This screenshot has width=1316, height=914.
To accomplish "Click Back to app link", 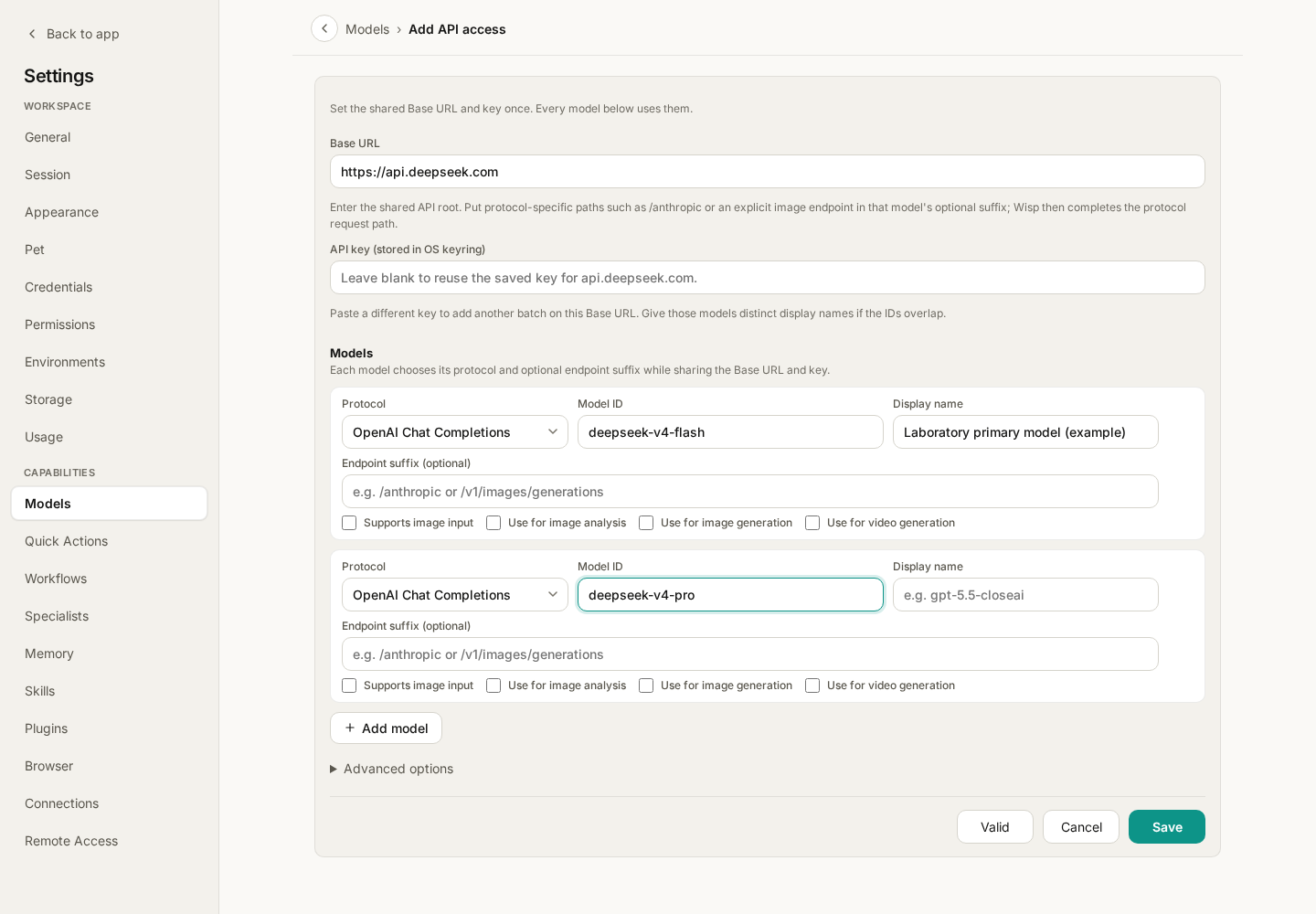I will point(73,34).
